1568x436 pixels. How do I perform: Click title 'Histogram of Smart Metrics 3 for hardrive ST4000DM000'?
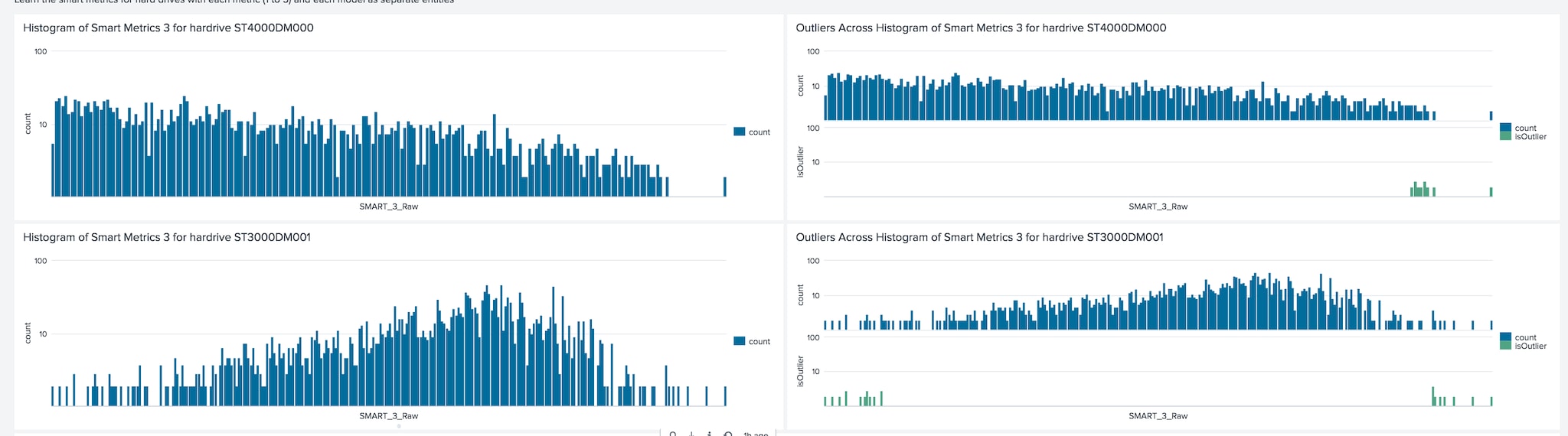168,28
